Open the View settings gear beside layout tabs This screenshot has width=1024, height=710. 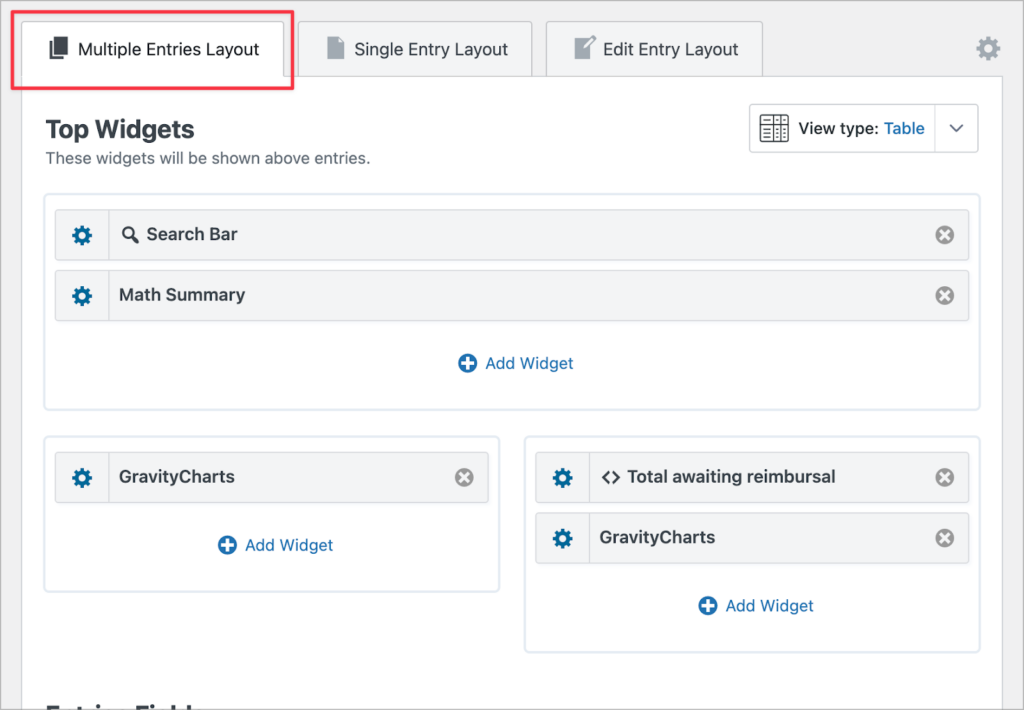pyautogui.click(x=987, y=48)
